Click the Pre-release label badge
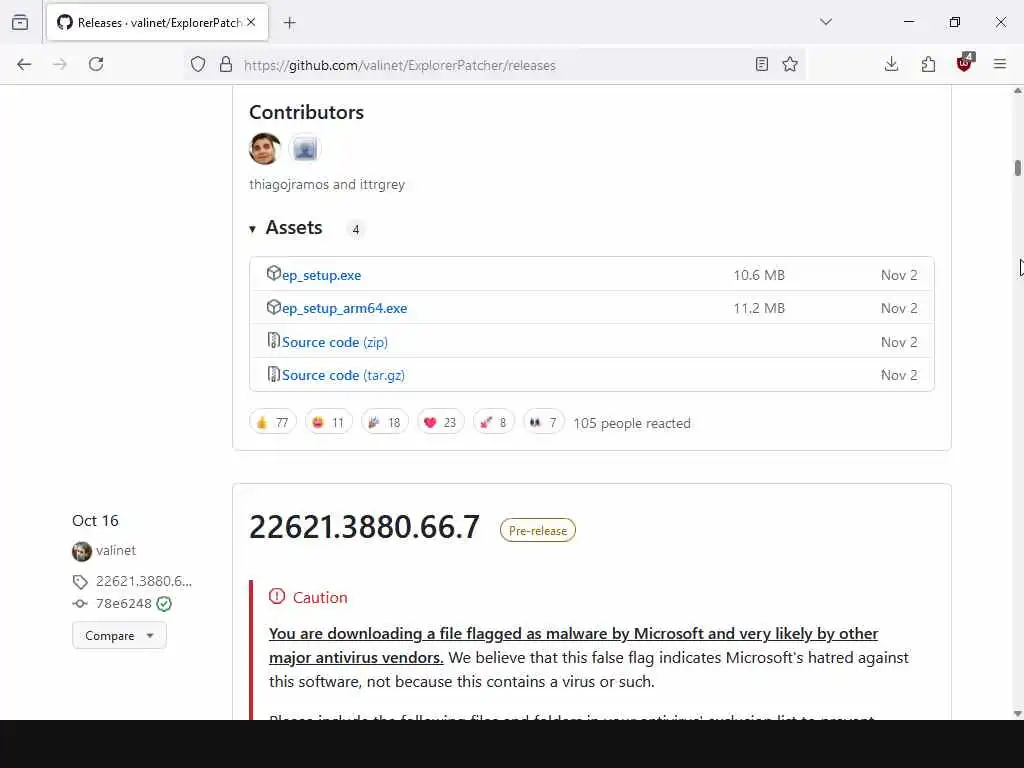1024x768 pixels. 537,530
